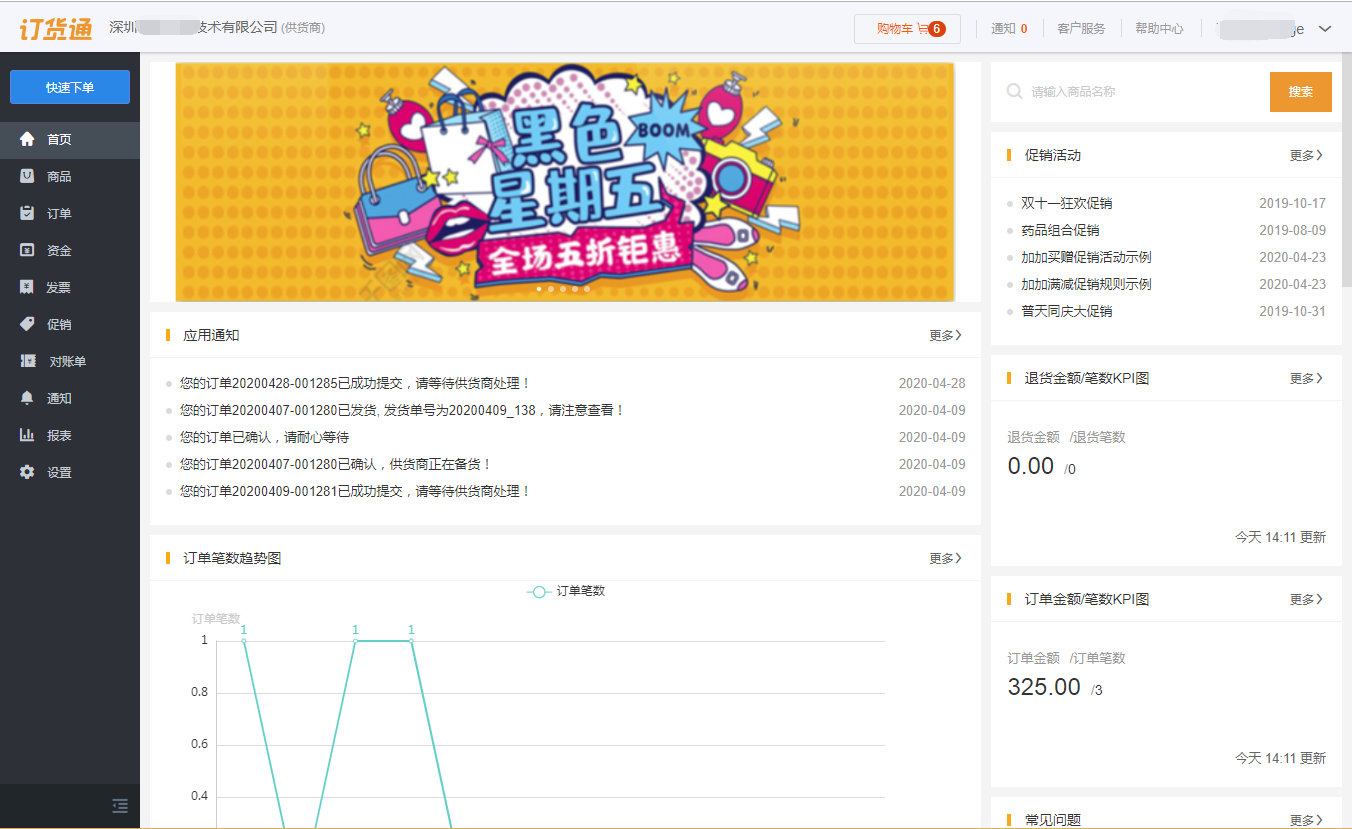The height and width of the screenshot is (829, 1352).
Task: Open the 购物车 button in header
Action: (x=907, y=29)
